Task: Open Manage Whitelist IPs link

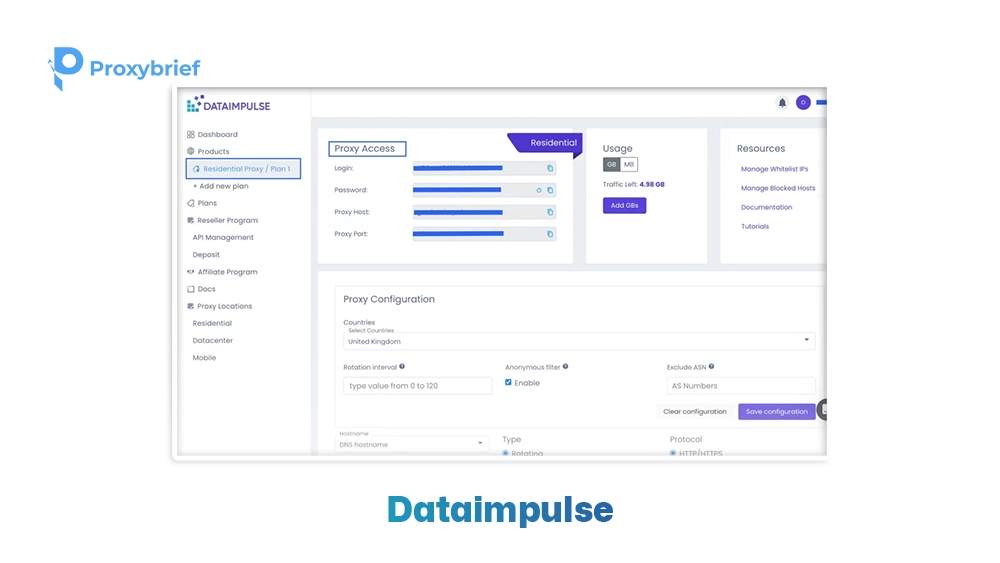Action: click(774, 169)
